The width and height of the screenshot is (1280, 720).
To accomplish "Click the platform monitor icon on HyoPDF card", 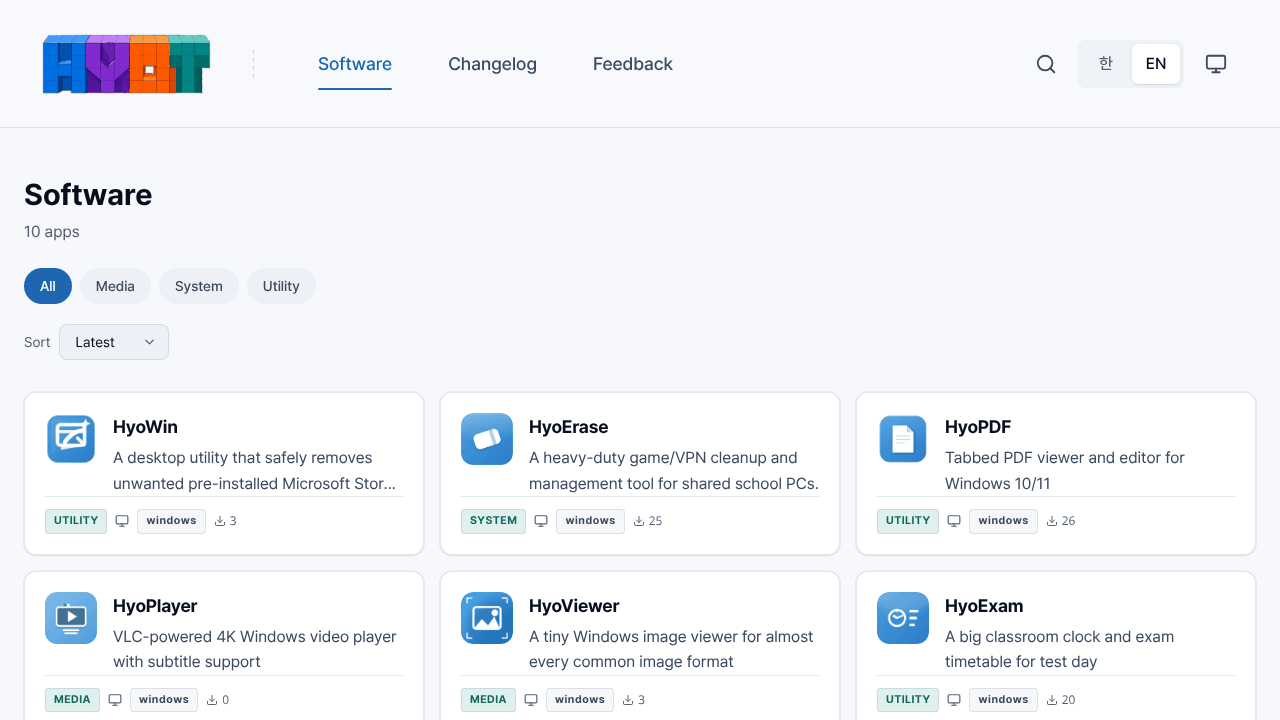I will 954,521.
